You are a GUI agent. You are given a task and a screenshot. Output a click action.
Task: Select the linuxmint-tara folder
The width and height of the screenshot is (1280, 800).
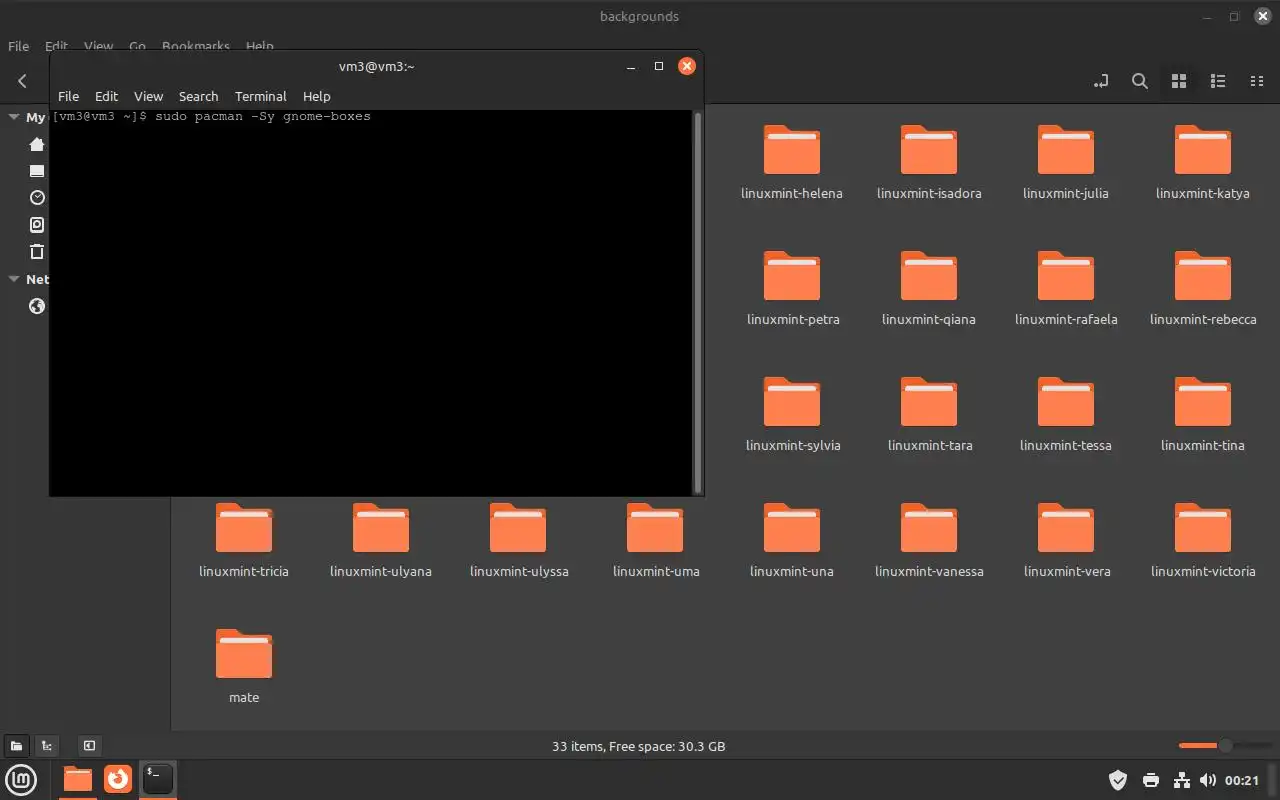pyautogui.click(x=929, y=414)
